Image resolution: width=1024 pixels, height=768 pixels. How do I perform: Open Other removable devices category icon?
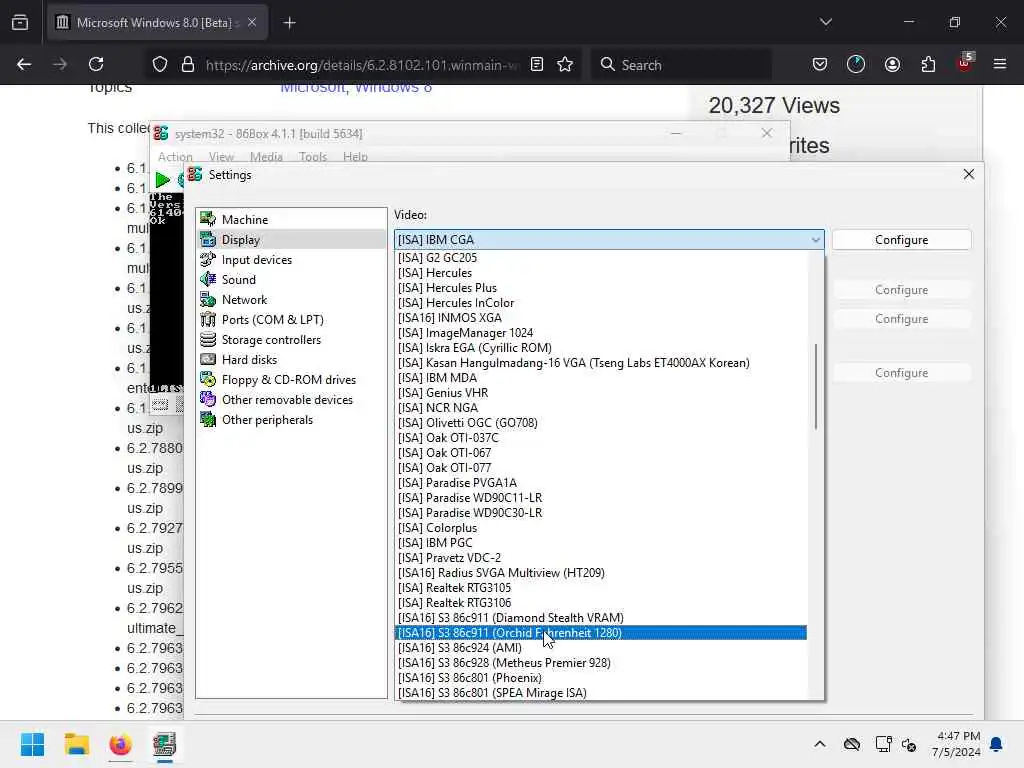[x=208, y=400]
